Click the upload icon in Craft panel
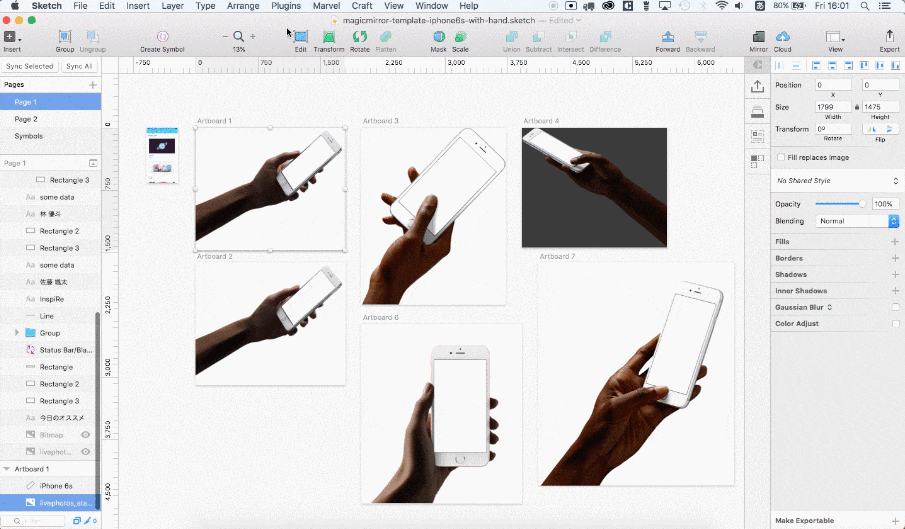Viewport: 905px width, 529px height. [757, 87]
